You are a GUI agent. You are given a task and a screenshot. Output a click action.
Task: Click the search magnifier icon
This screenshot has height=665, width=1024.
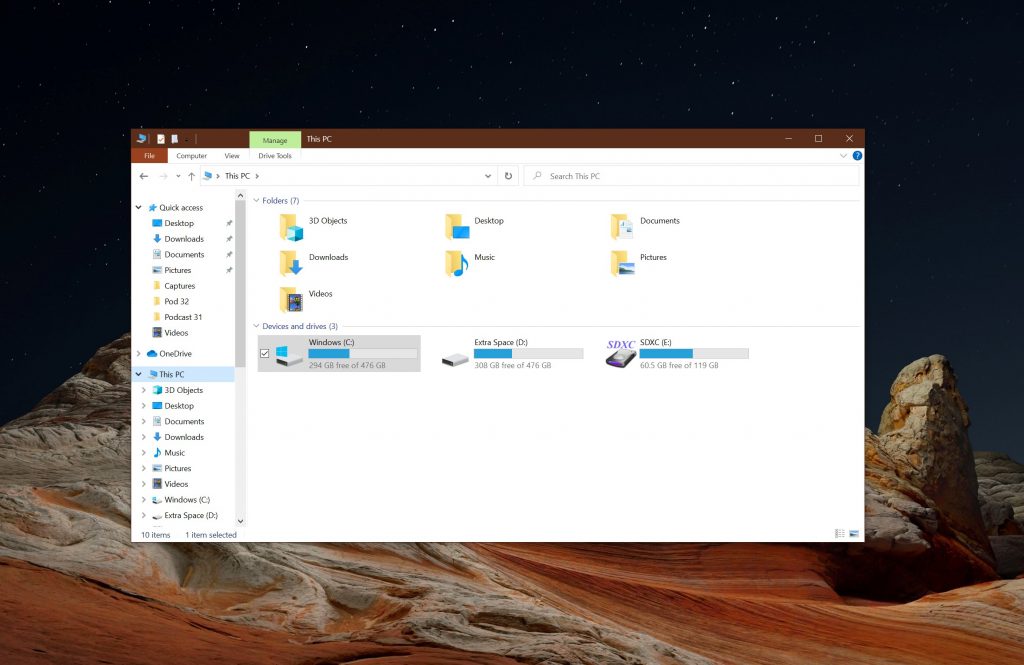click(x=537, y=176)
